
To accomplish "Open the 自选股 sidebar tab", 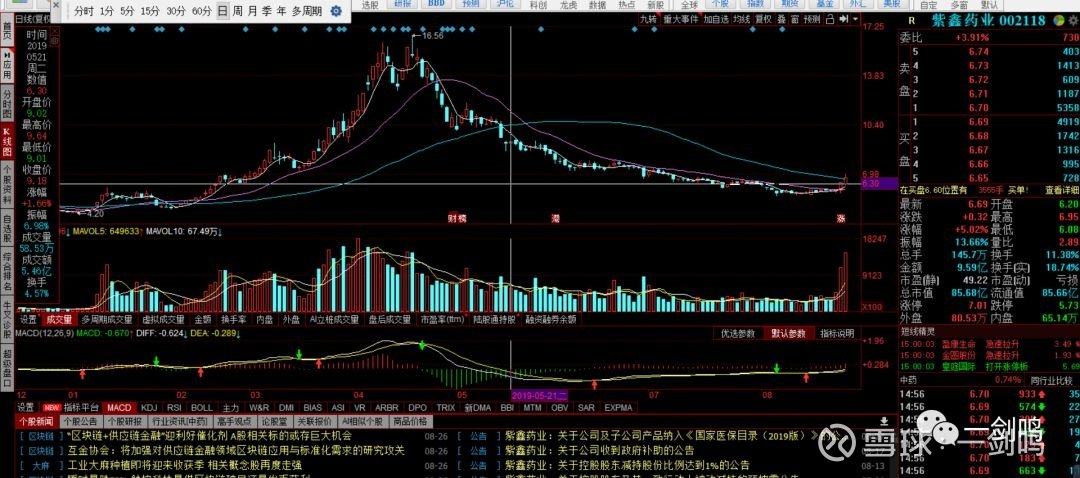I will [7, 226].
